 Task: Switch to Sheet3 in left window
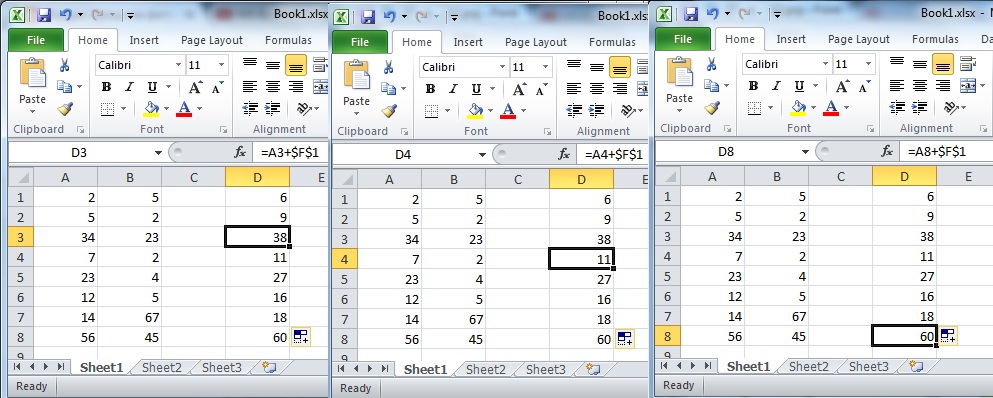pyautogui.click(x=222, y=367)
